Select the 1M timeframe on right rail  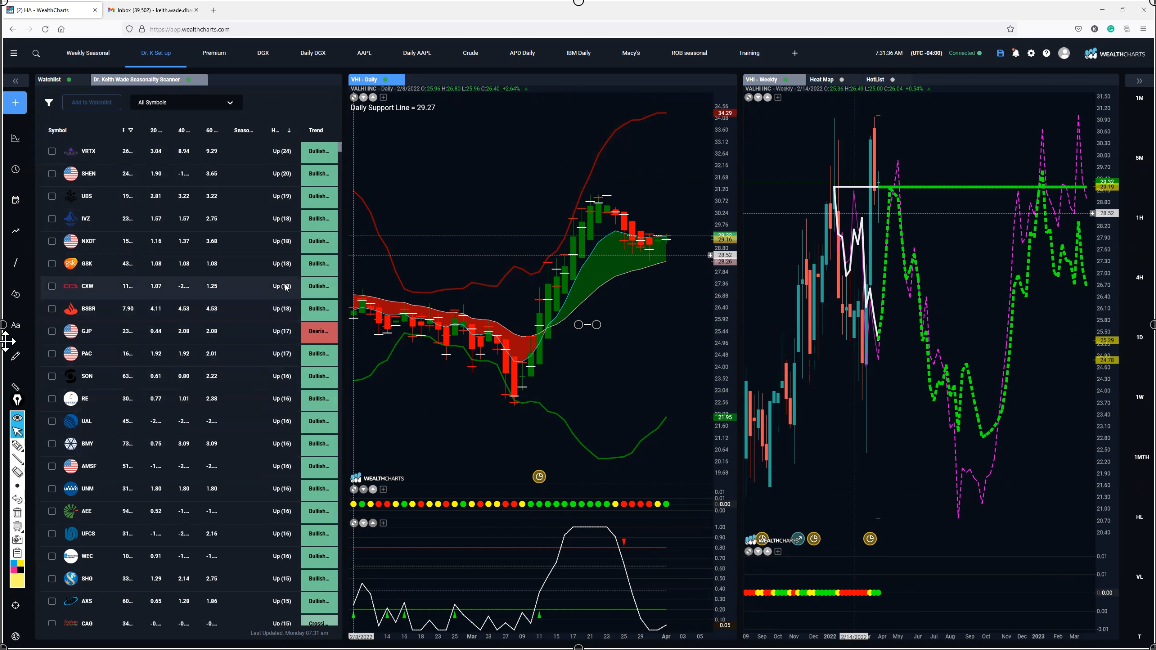click(x=1139, y=99)
